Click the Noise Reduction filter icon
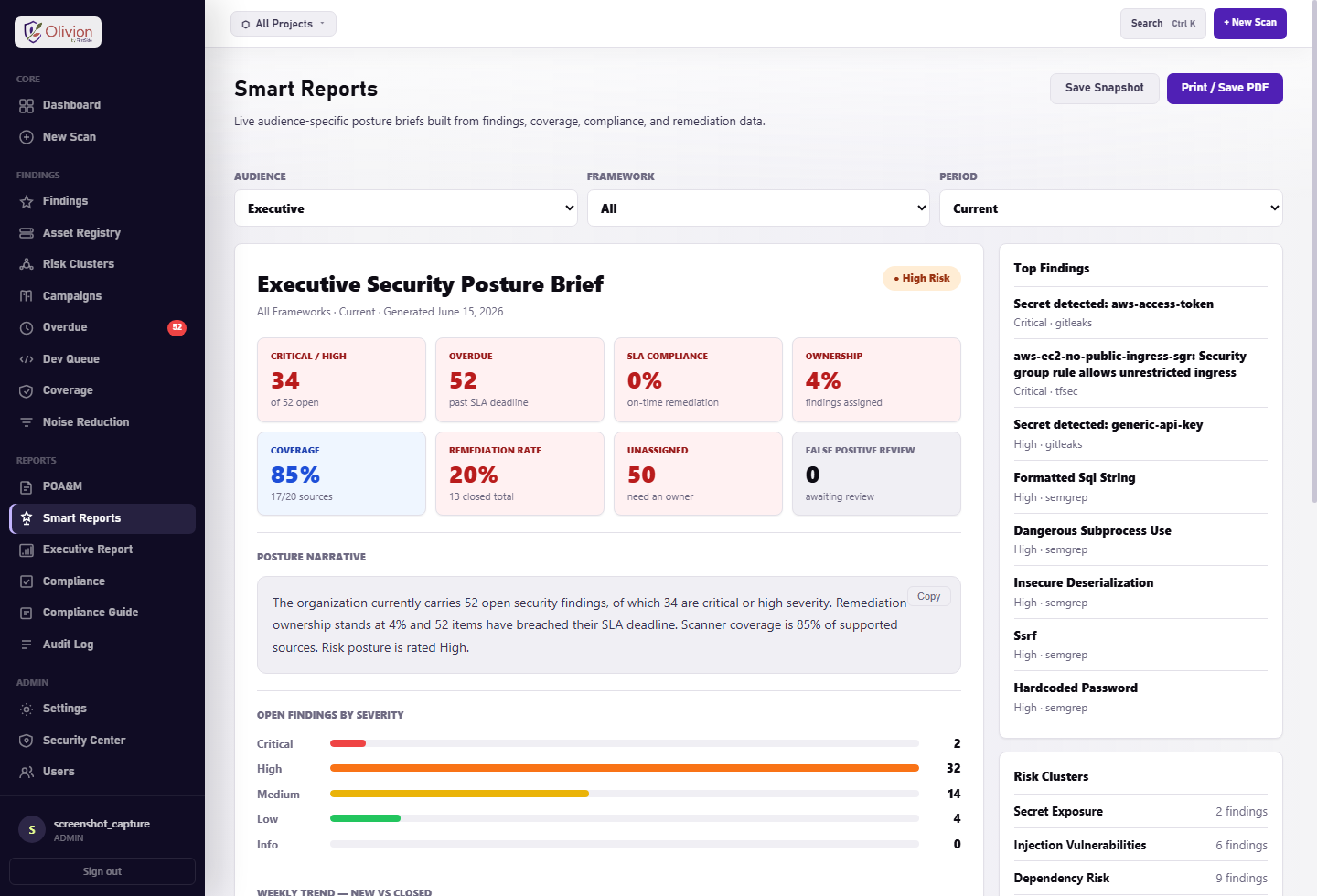 click(27, 422)
